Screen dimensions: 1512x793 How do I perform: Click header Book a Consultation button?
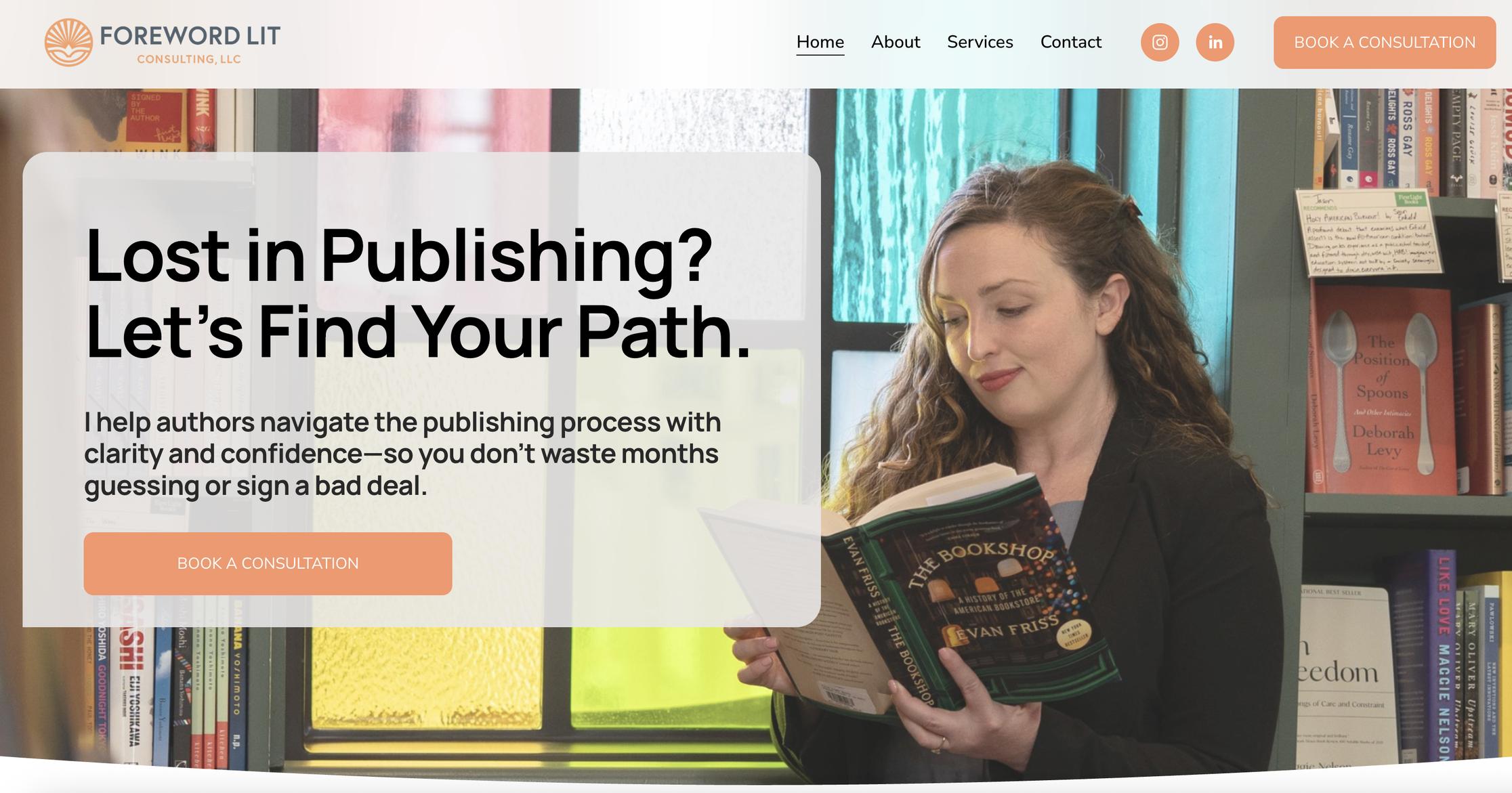coord(1385,42)
